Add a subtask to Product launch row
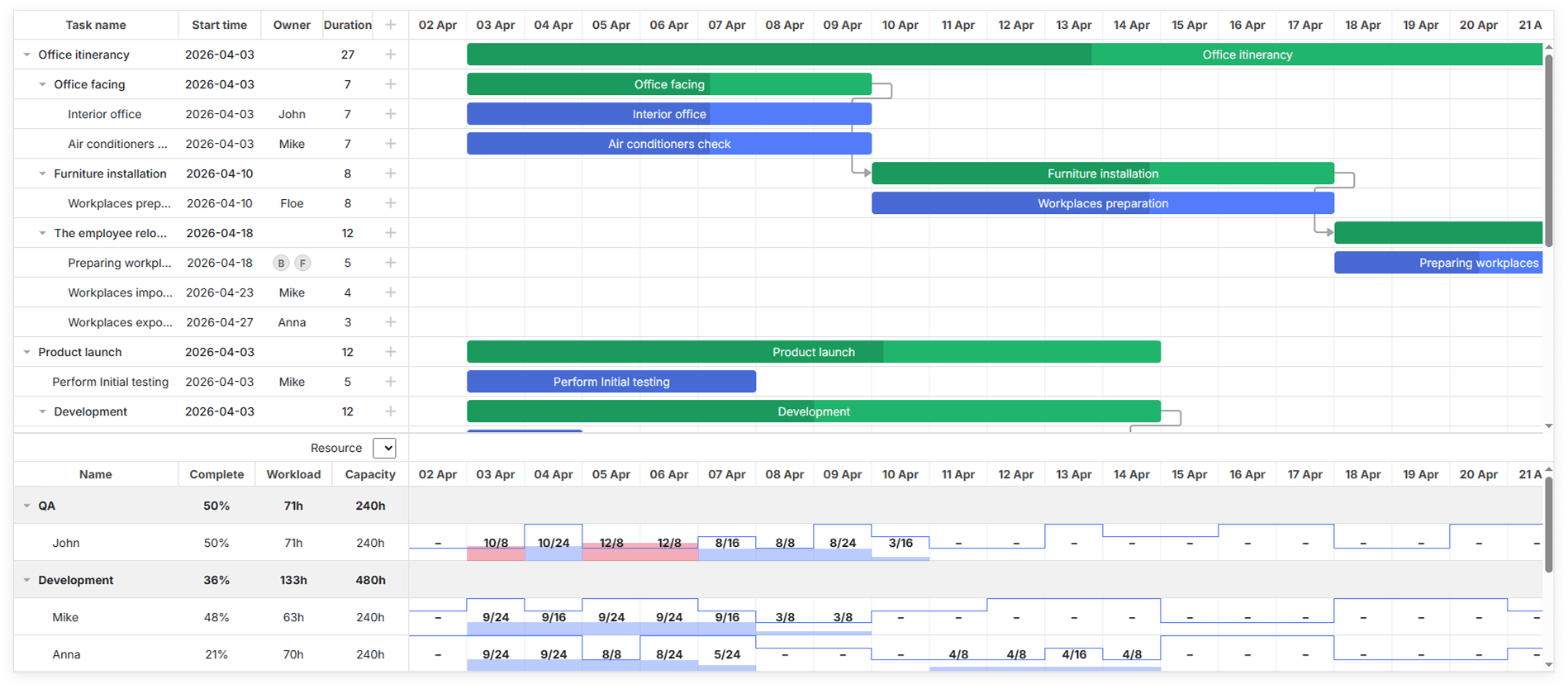This screenshot has width=1568, height=689. click(x=391, y=352)
